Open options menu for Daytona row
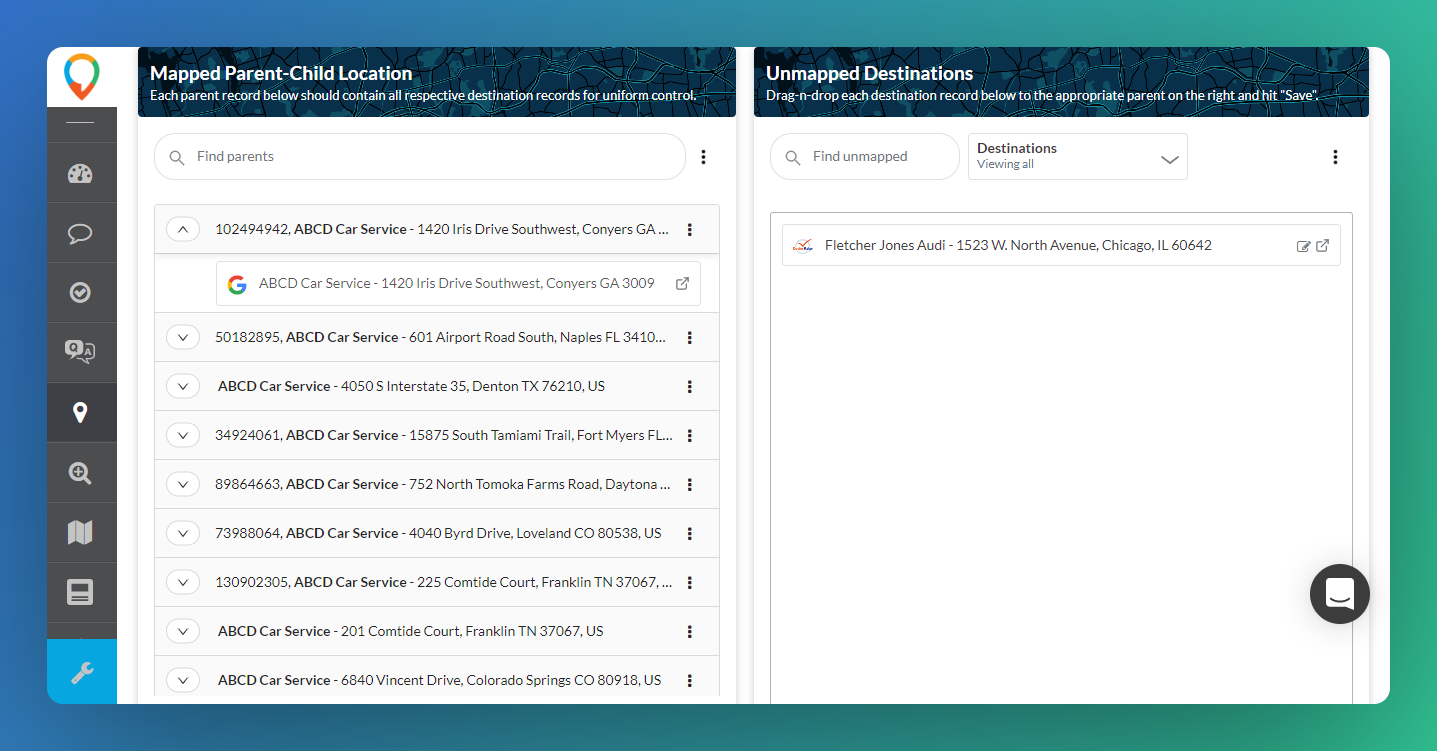 pyautogui.click(x=690, y=485)
